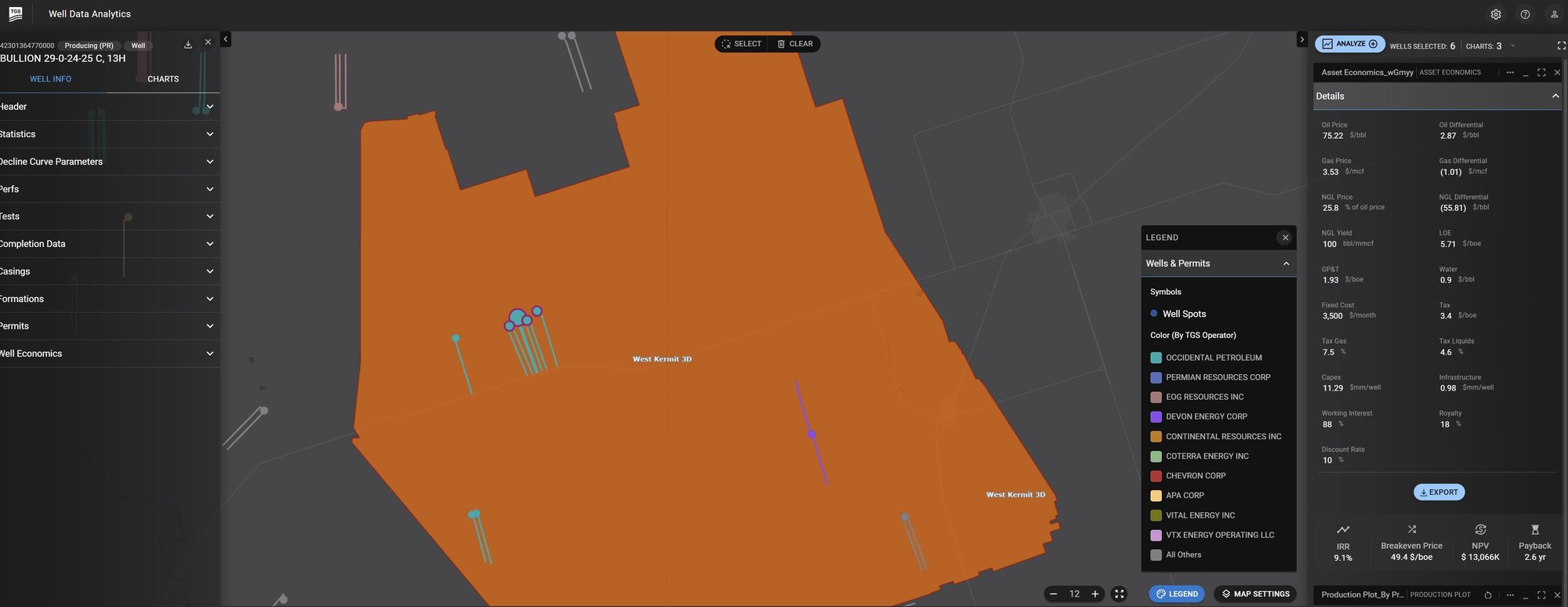Viewport: 1568px width, 607px height.
Task: Zoom out the map with minus
Action: pyautogui.click(x=1054, y=594)
